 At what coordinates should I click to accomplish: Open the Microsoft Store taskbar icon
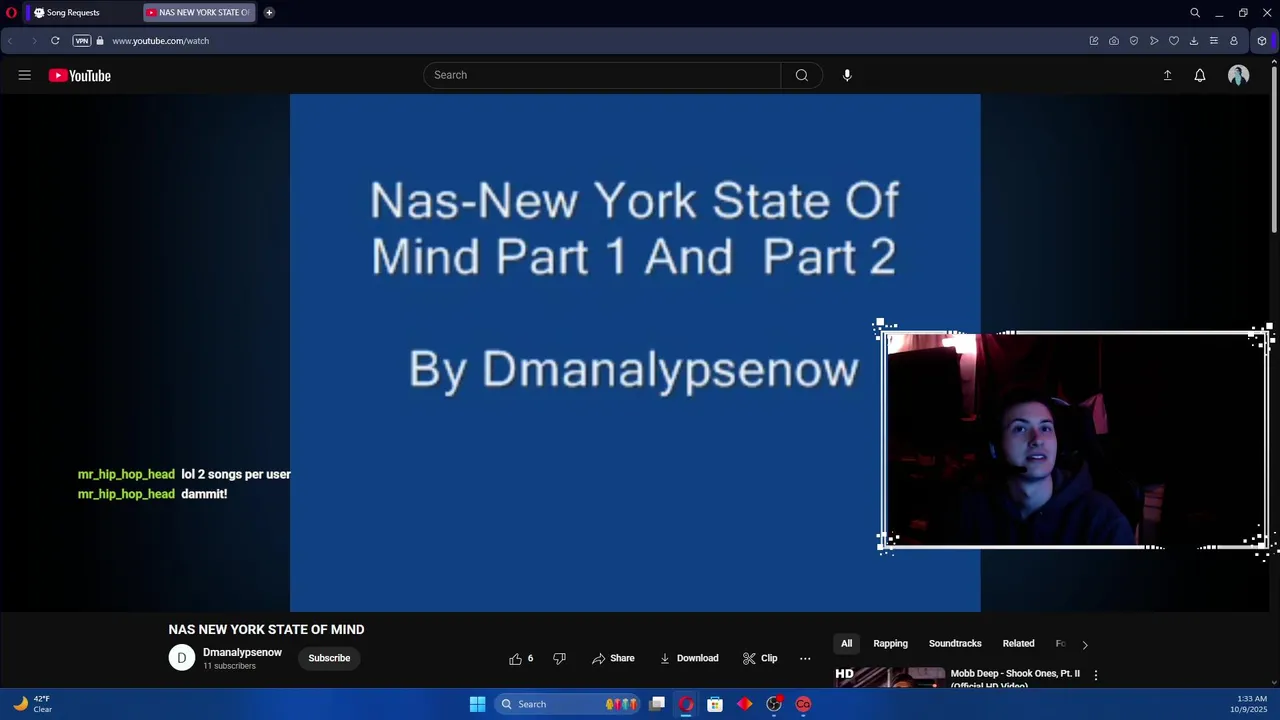coord(715,704)
